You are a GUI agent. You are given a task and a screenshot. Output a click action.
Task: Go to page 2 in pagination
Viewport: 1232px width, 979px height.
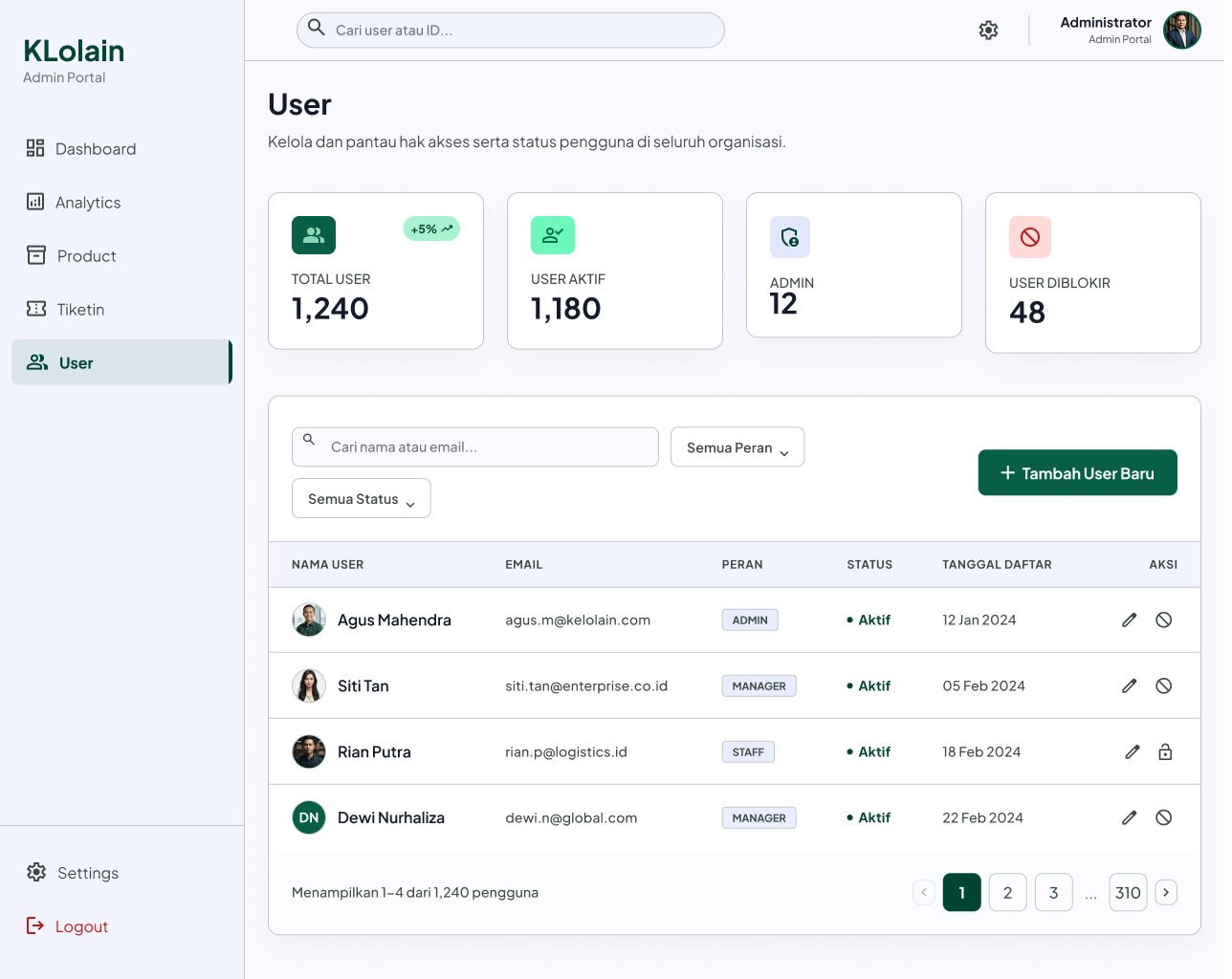pyautogui.click(x=1008, y=892)
